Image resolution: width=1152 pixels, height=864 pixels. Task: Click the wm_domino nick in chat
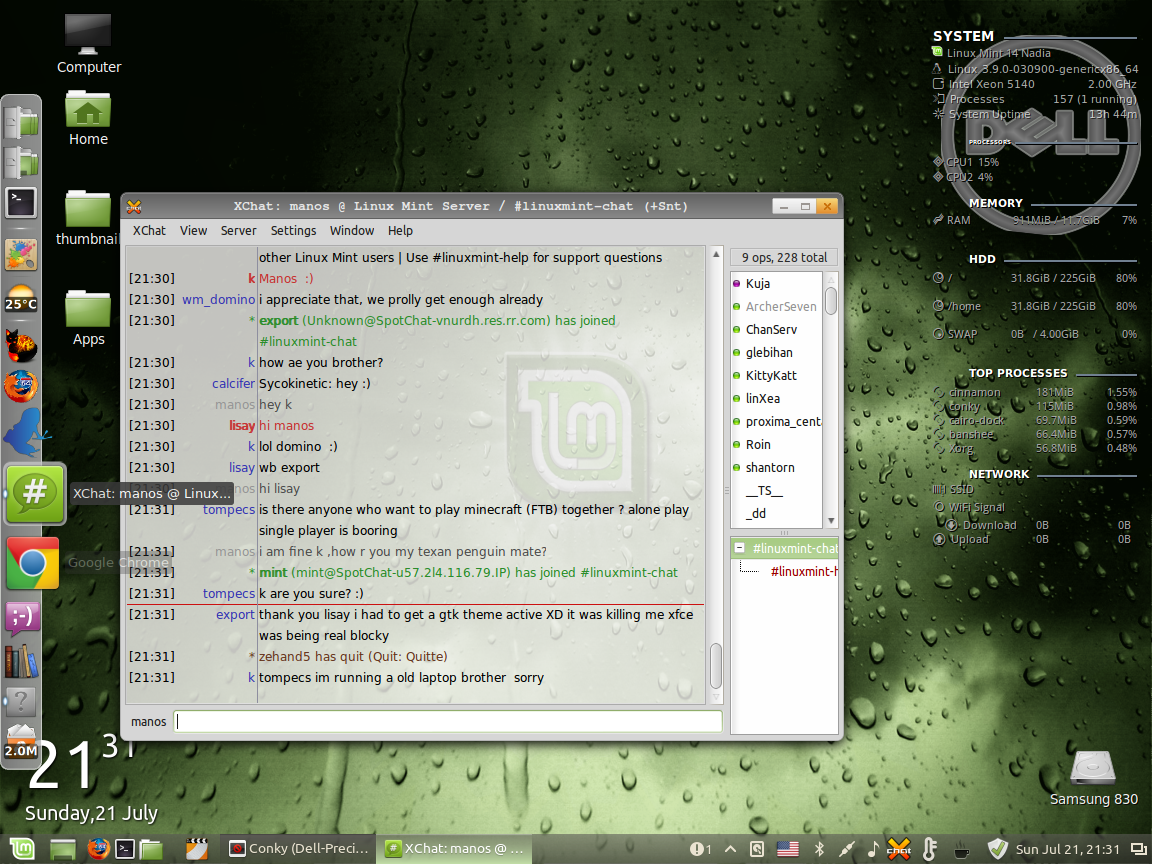point(218,299)
